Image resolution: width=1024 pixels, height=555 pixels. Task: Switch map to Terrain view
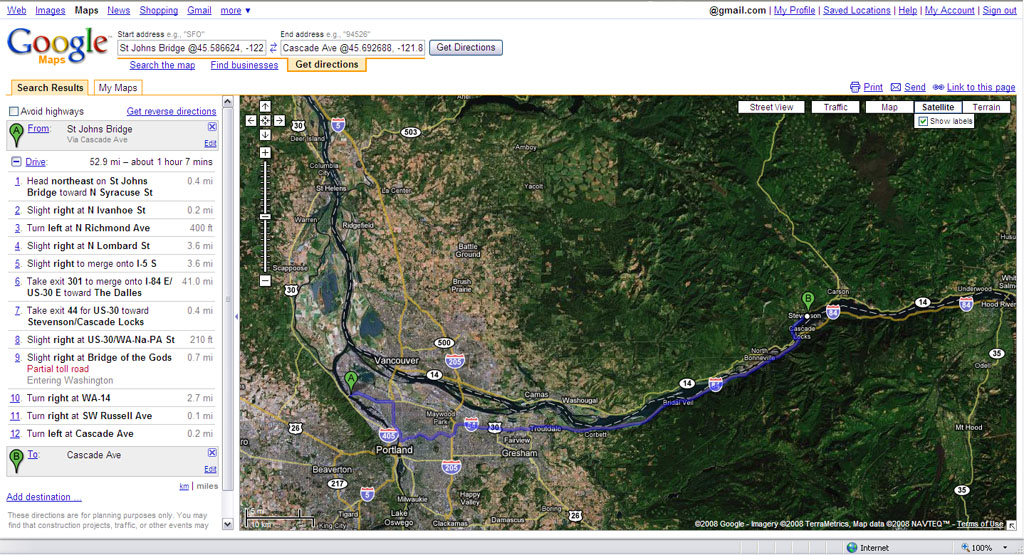point(985,107)
